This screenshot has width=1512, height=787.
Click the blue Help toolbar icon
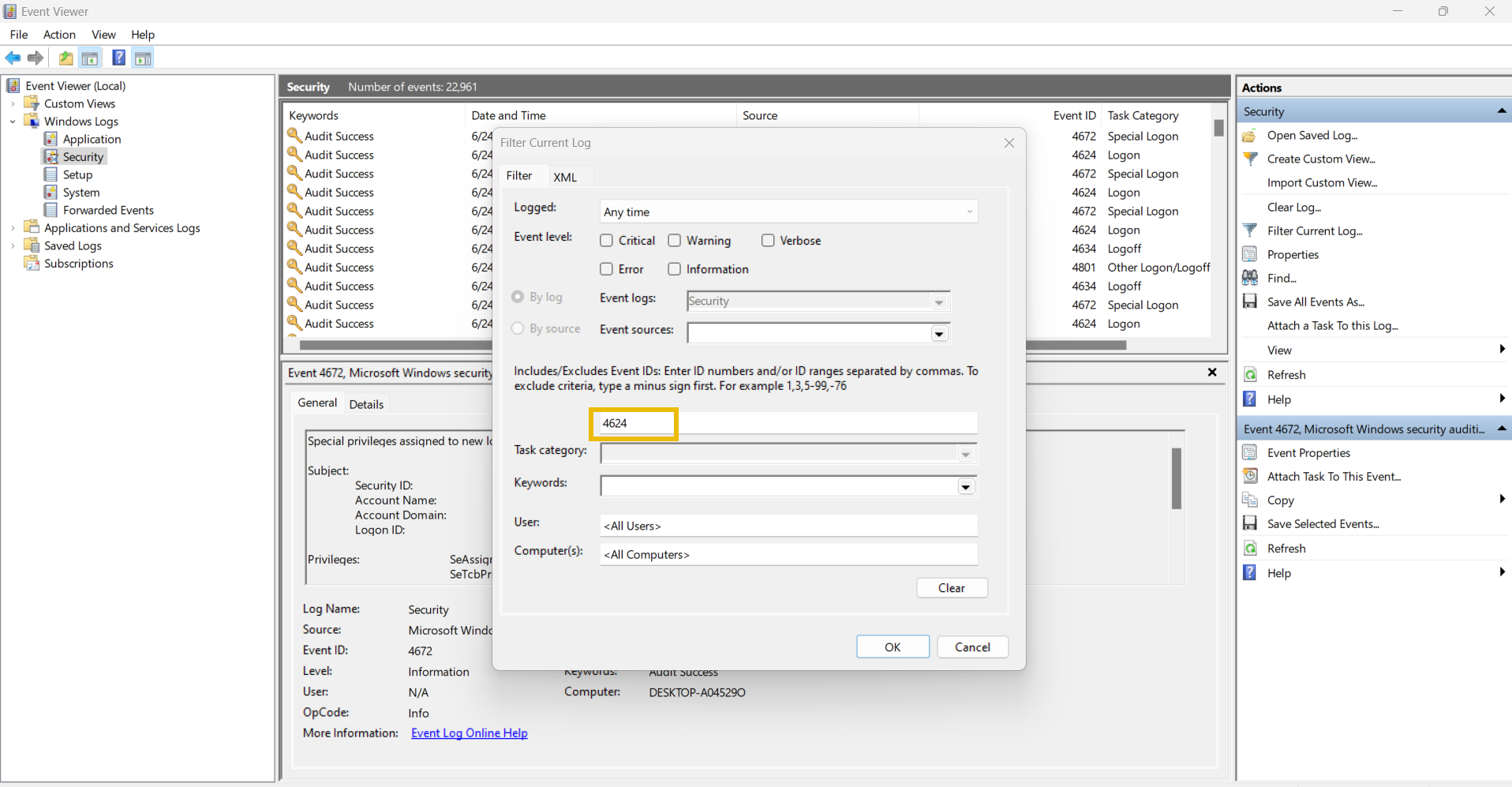118,58
